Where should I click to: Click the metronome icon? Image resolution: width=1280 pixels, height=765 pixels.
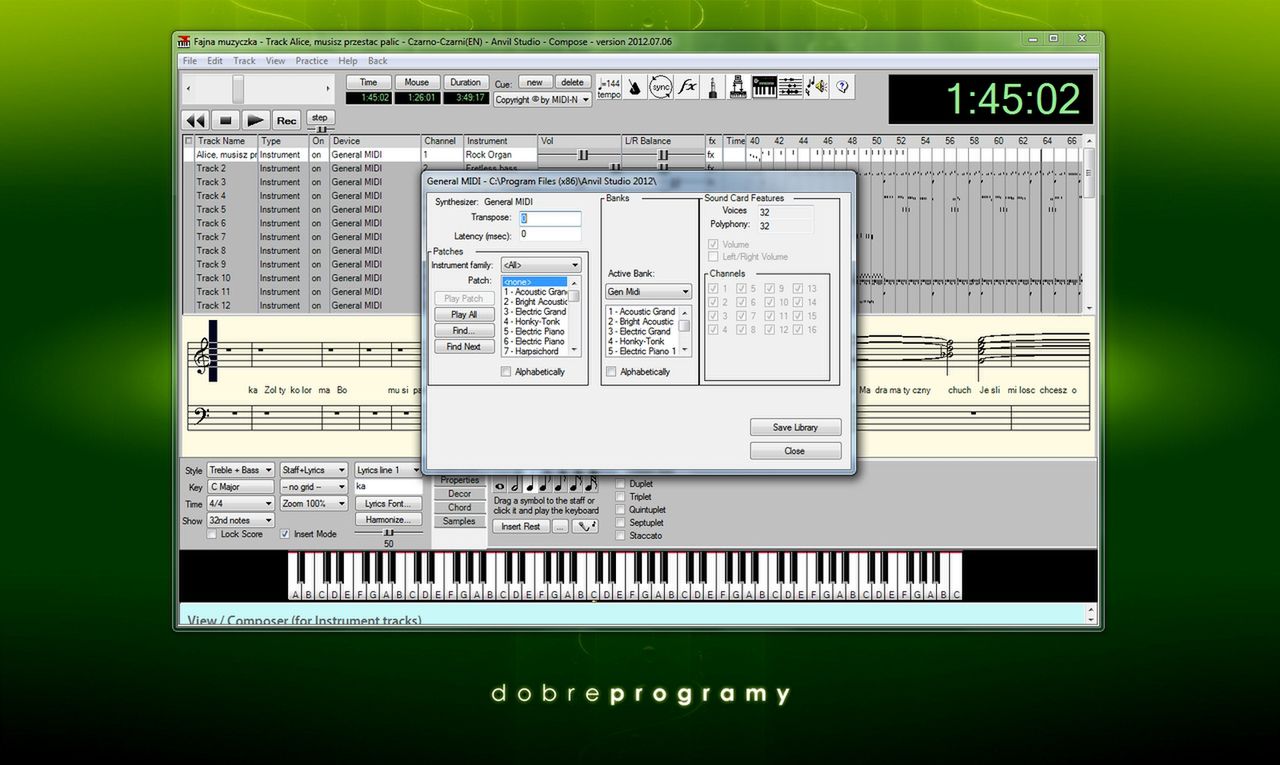click(x=635, y=88)
